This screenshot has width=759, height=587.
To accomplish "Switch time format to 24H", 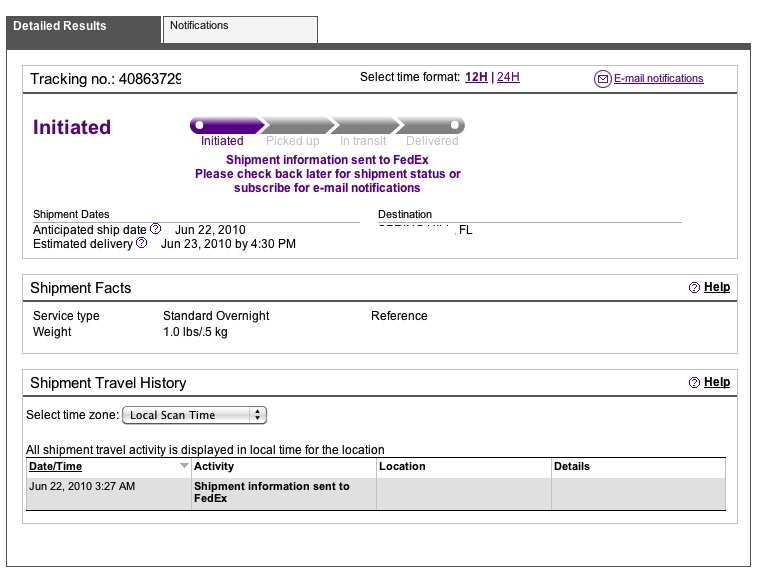I will point(508,77).
